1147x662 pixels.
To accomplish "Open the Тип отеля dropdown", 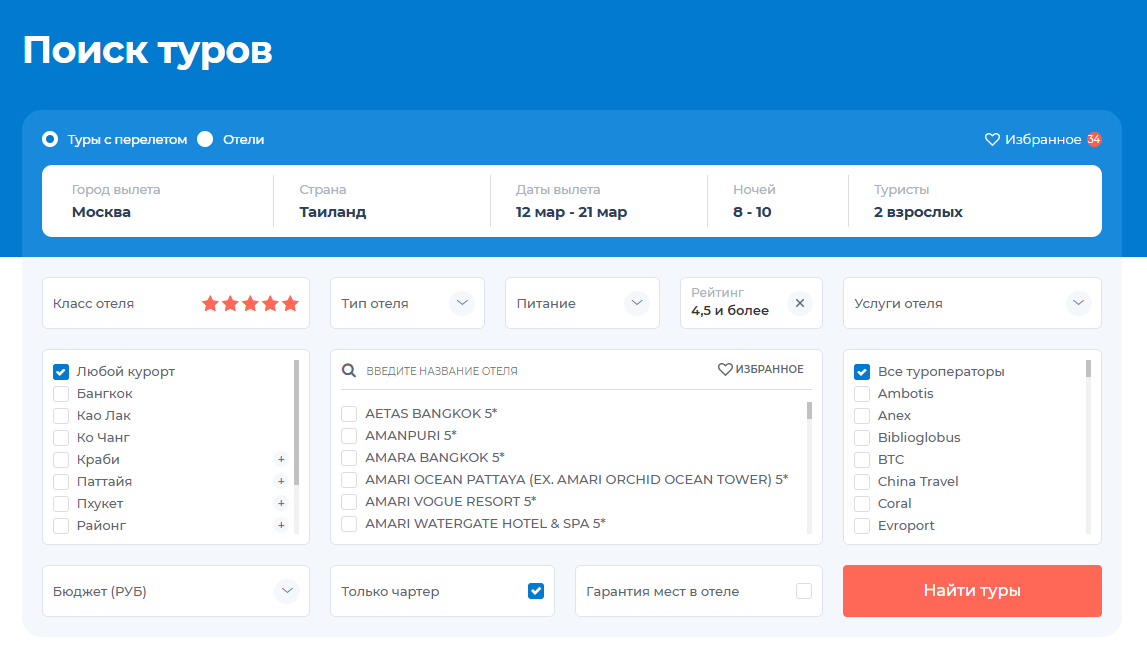I will click(462, 302).
